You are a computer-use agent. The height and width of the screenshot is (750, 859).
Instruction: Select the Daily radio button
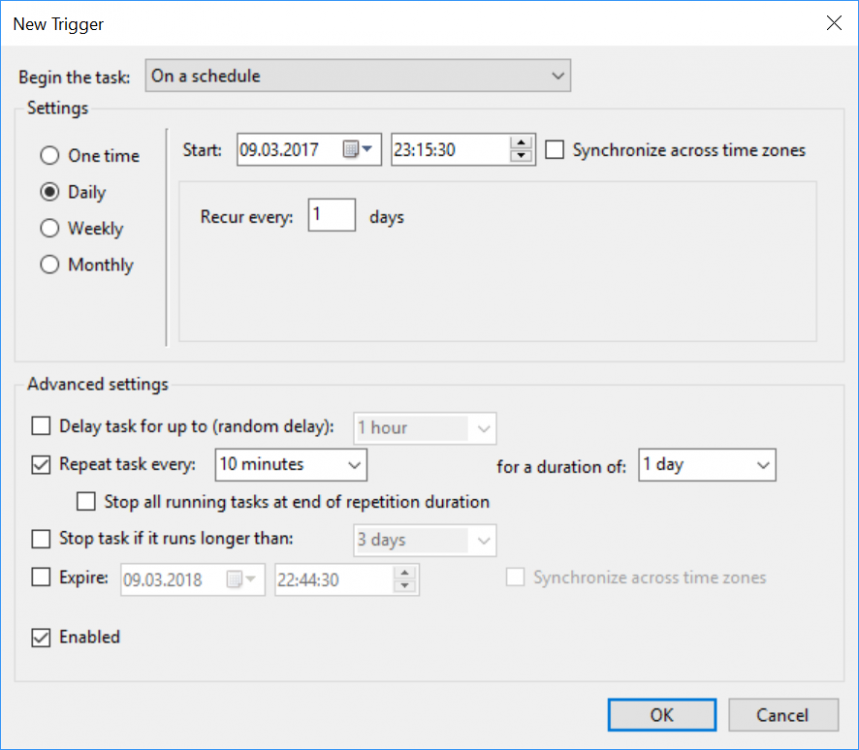49,192
